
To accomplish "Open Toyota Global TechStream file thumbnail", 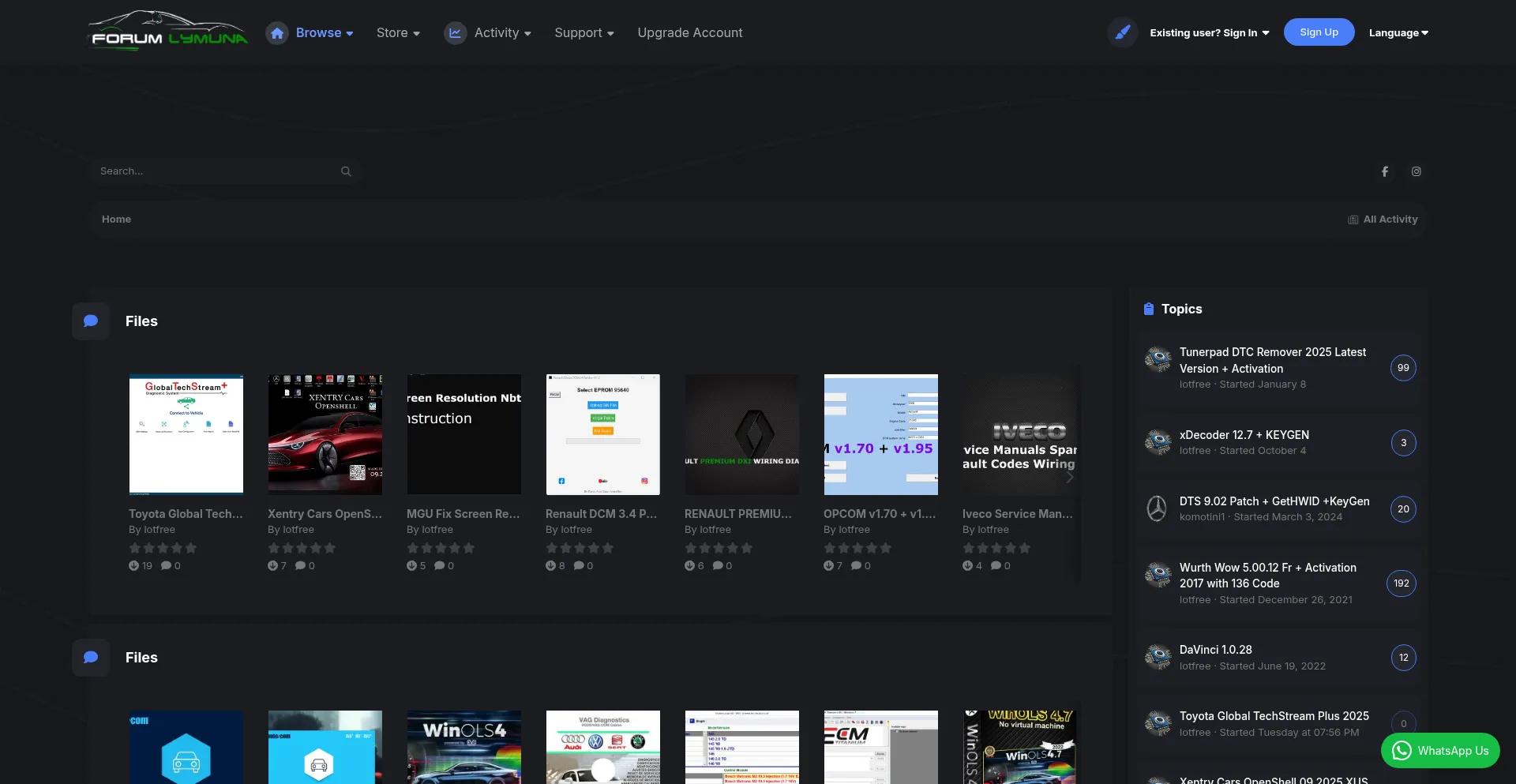I will click(x=186, y=434).
